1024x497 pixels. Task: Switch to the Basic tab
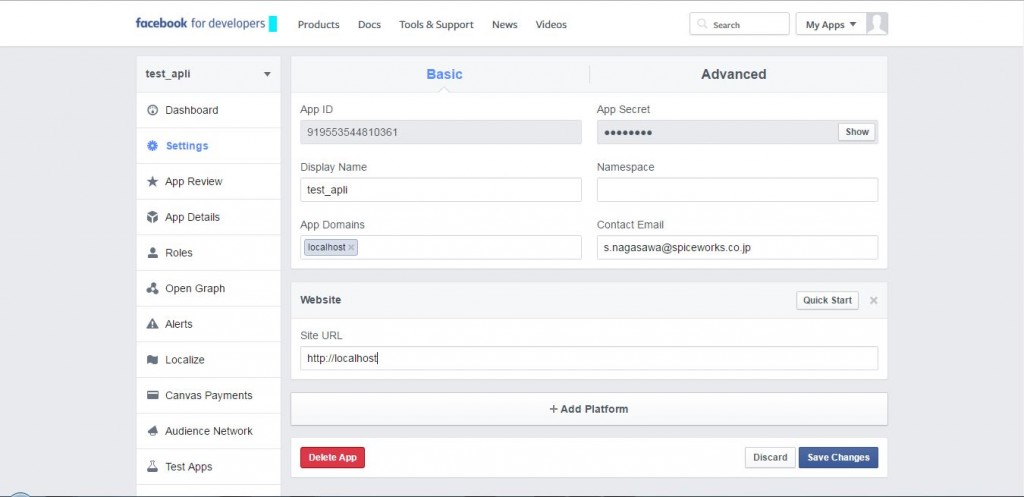pos(444,74)
